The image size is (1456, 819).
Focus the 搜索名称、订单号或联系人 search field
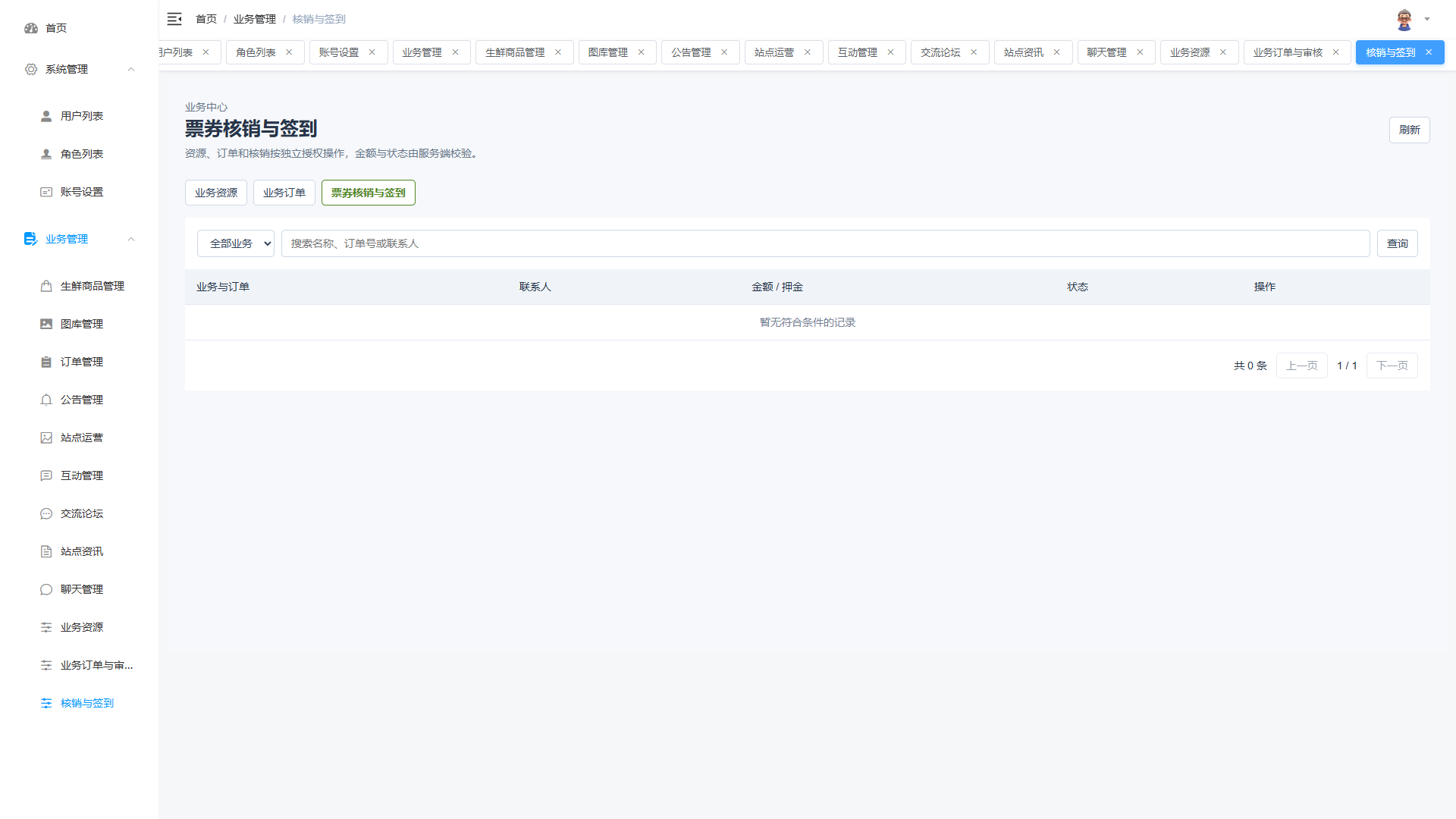[826, 243]
